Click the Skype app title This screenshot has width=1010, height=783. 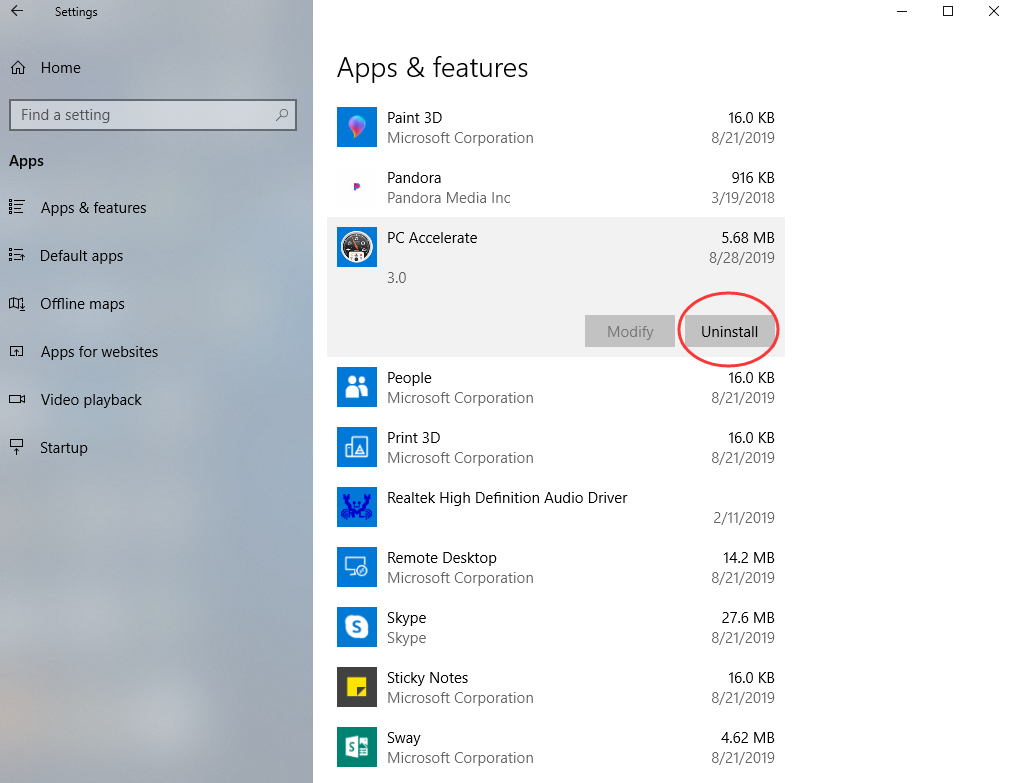pyautogui.click(x=406, y=618)
